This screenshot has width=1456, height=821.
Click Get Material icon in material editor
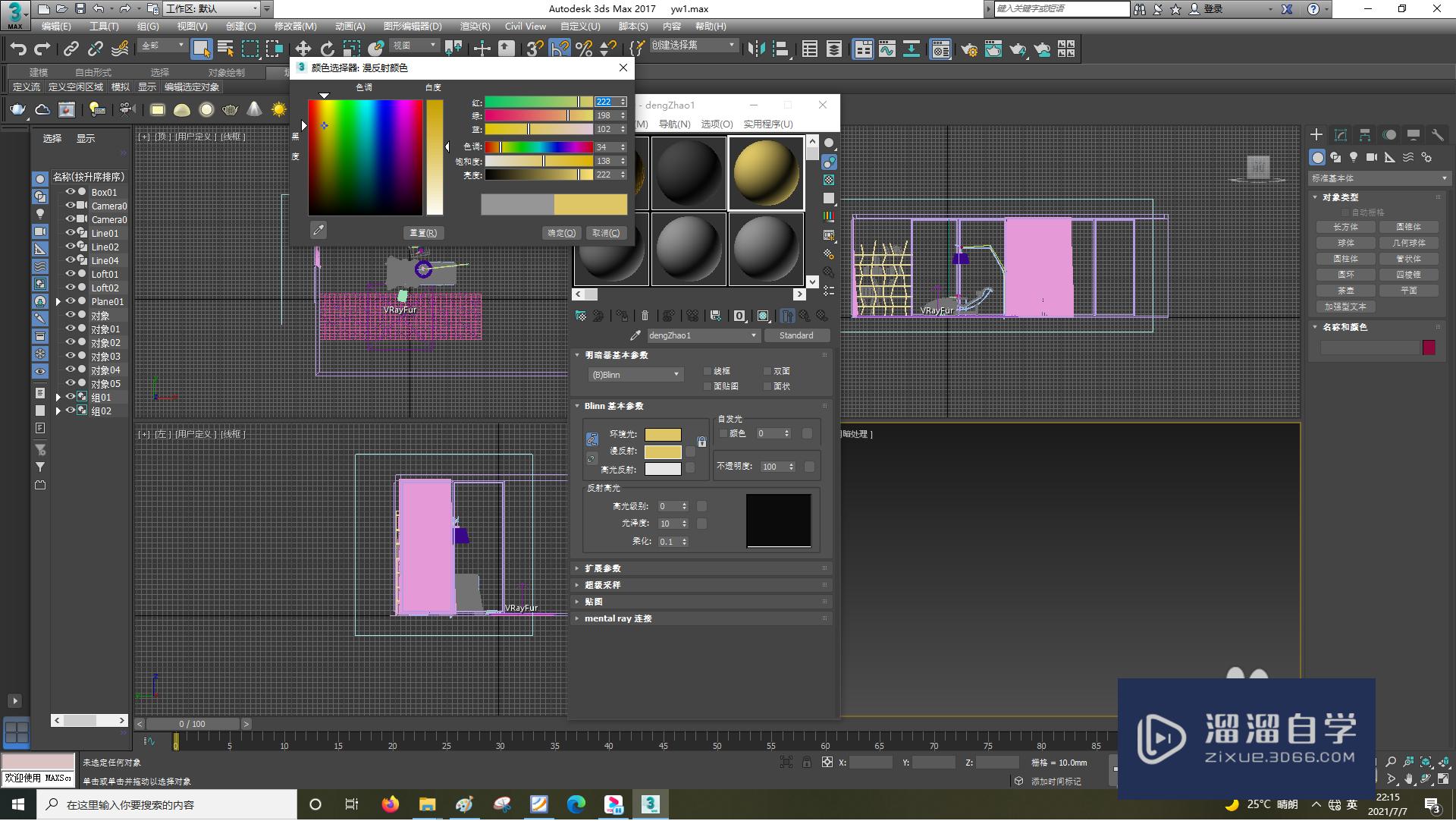581,316
